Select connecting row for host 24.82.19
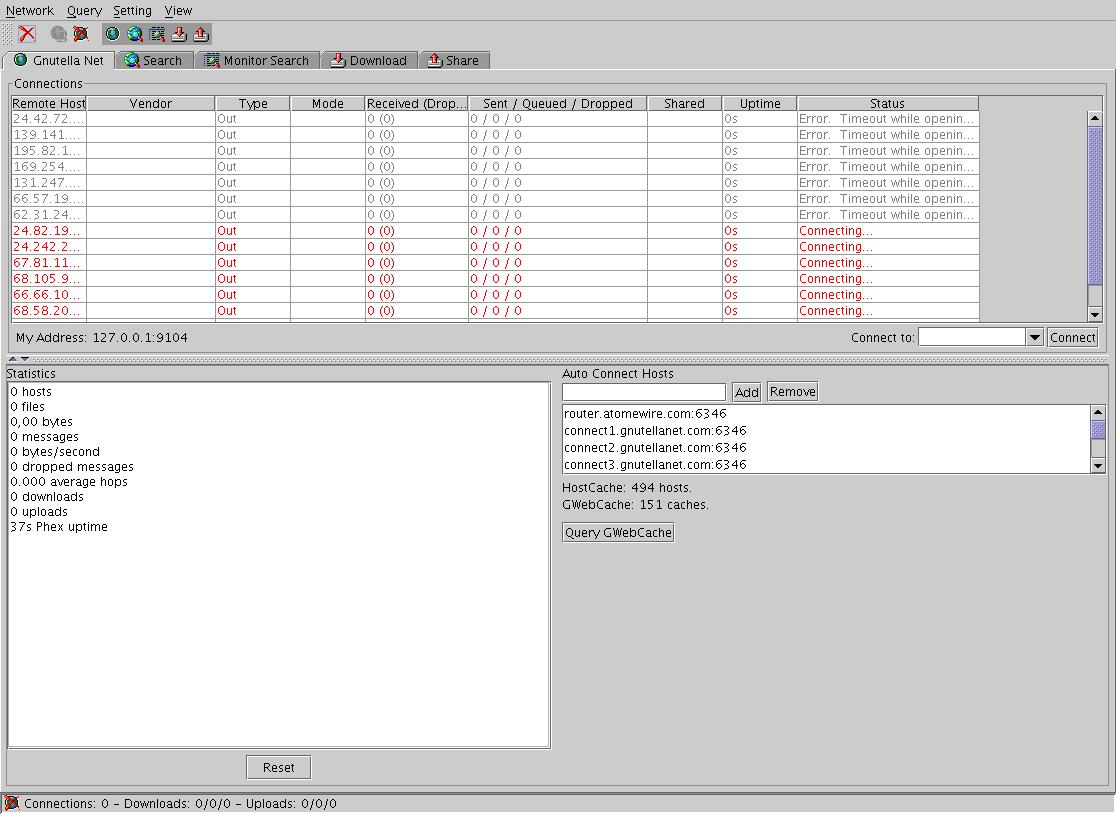 click(x=495, y=231)
